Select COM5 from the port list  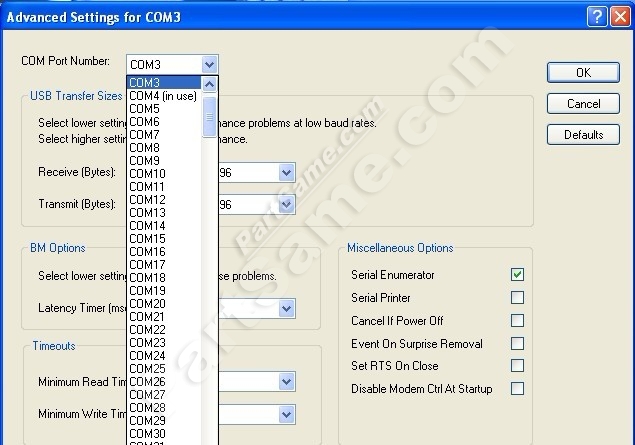pos(164,109)
